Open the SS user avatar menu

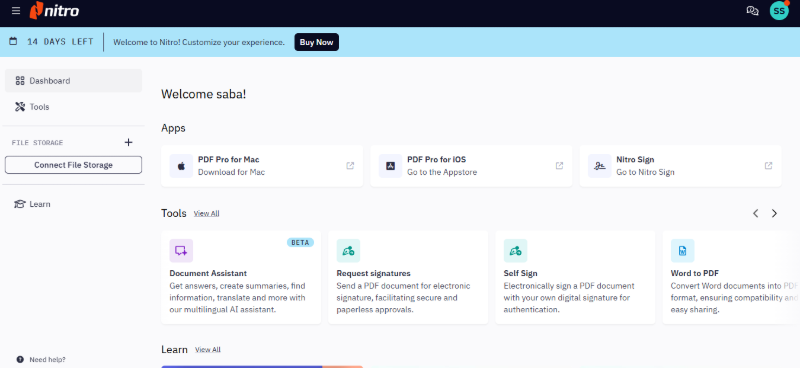click(779, 10)
